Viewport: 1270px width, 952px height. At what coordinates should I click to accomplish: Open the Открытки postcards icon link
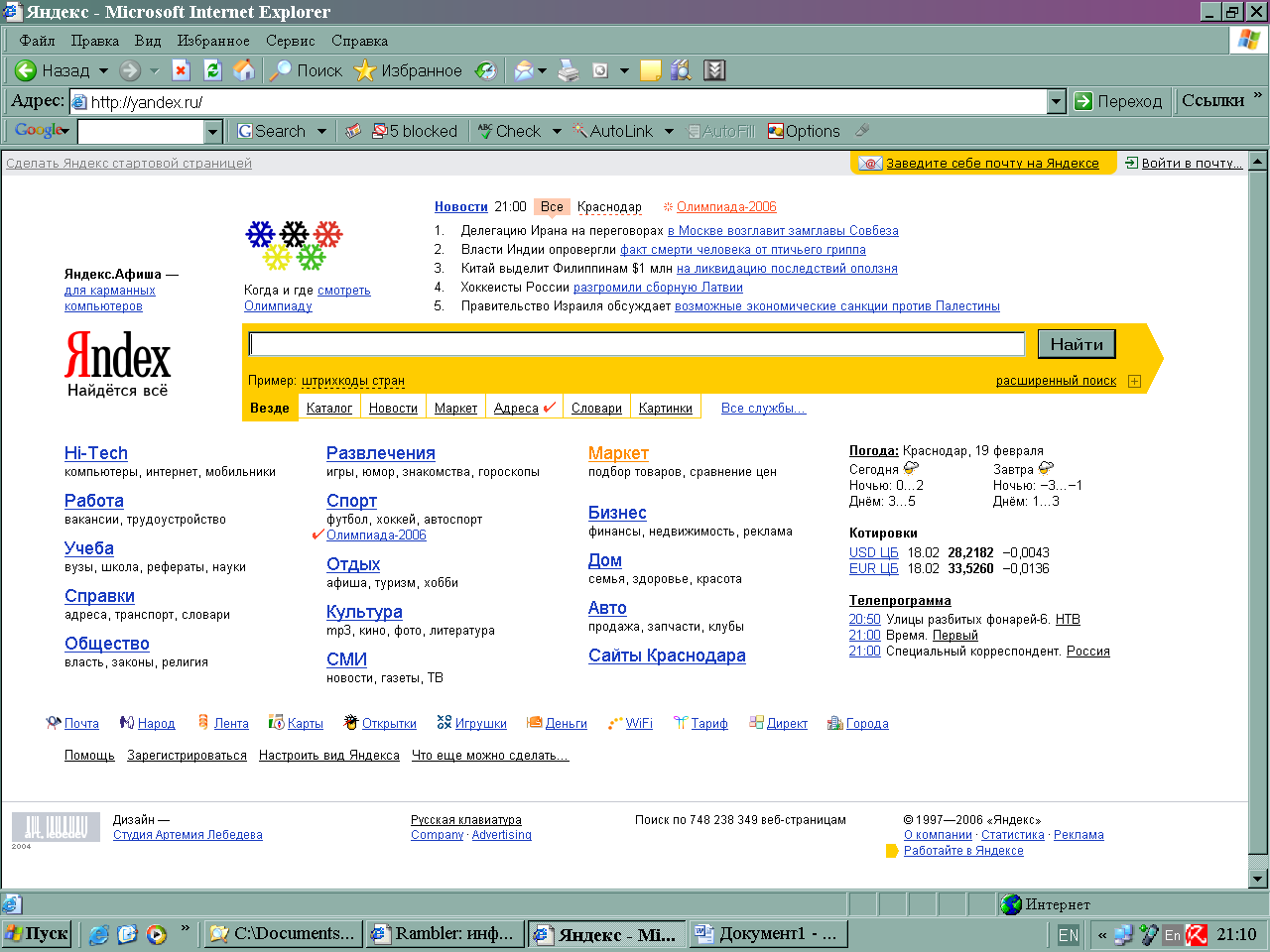[x=380, y=723]
